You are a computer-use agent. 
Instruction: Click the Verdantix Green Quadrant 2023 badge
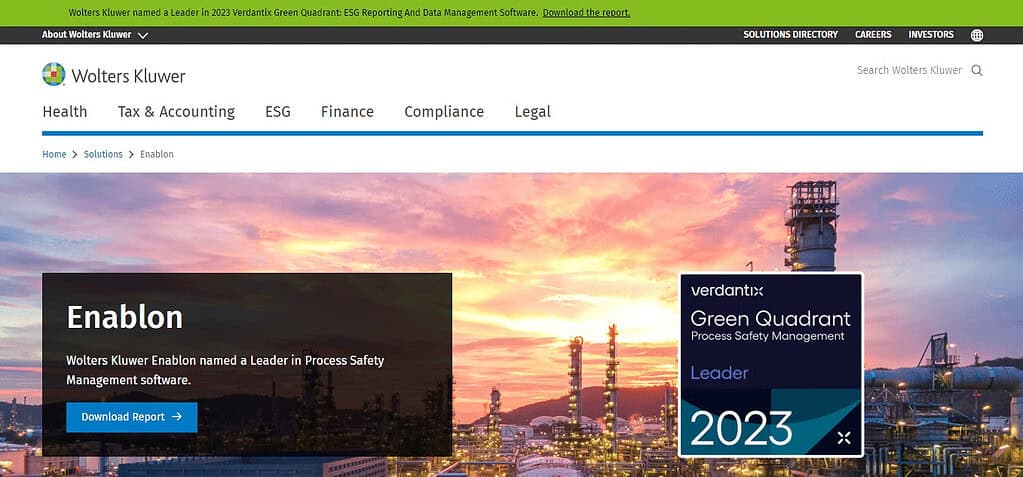coord(771,365)
